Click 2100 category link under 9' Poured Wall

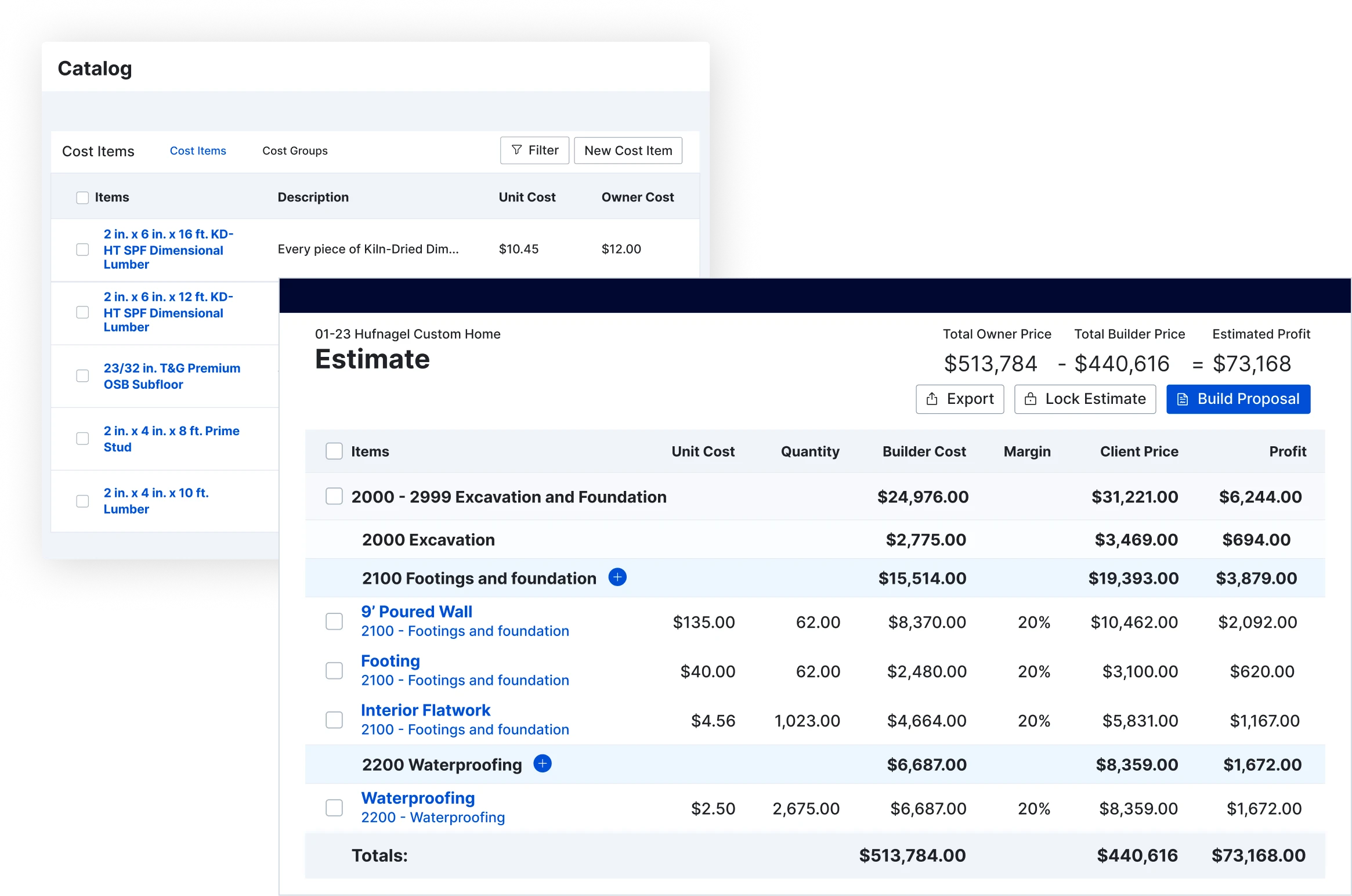465,631
